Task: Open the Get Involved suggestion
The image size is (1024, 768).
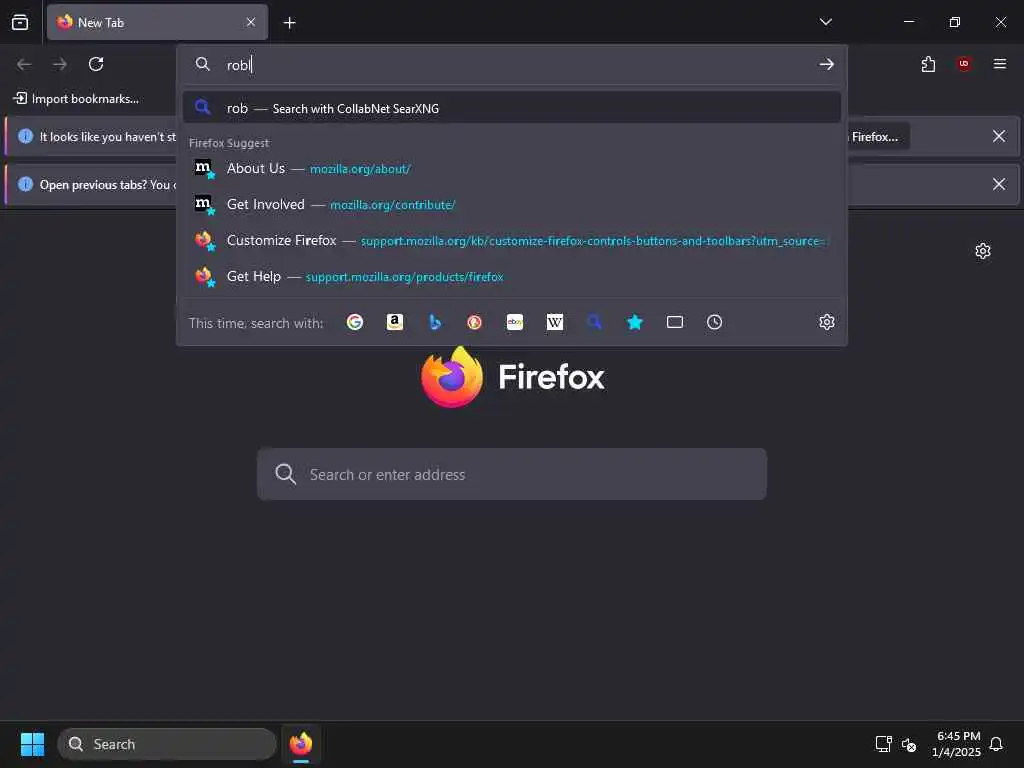Action: [511, 204]
